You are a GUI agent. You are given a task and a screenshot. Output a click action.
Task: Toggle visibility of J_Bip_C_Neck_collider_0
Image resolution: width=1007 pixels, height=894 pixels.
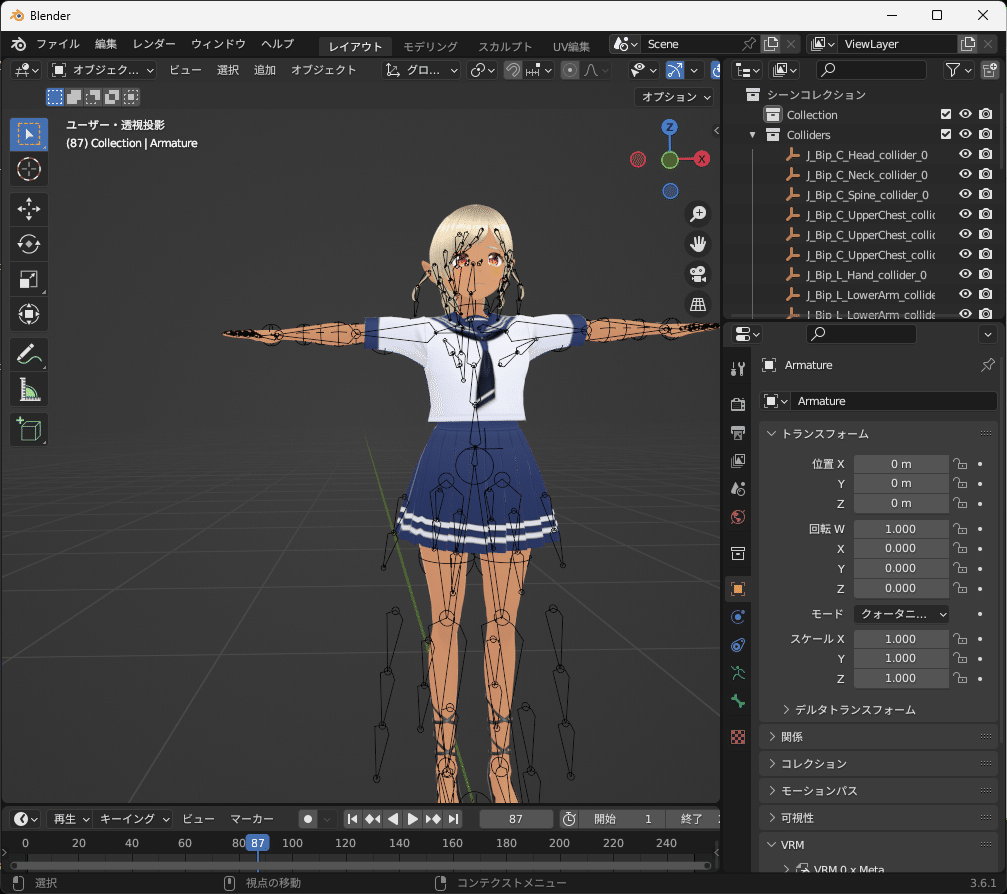tap(965, 175)
